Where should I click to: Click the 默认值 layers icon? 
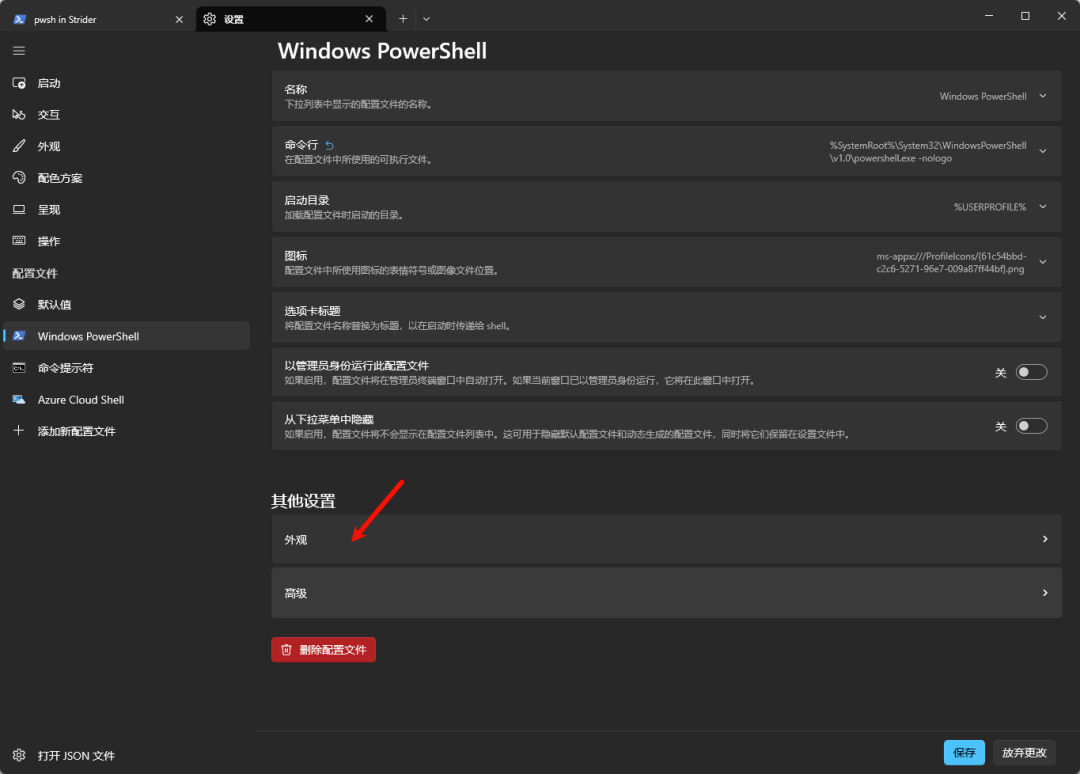click(19, 304)
